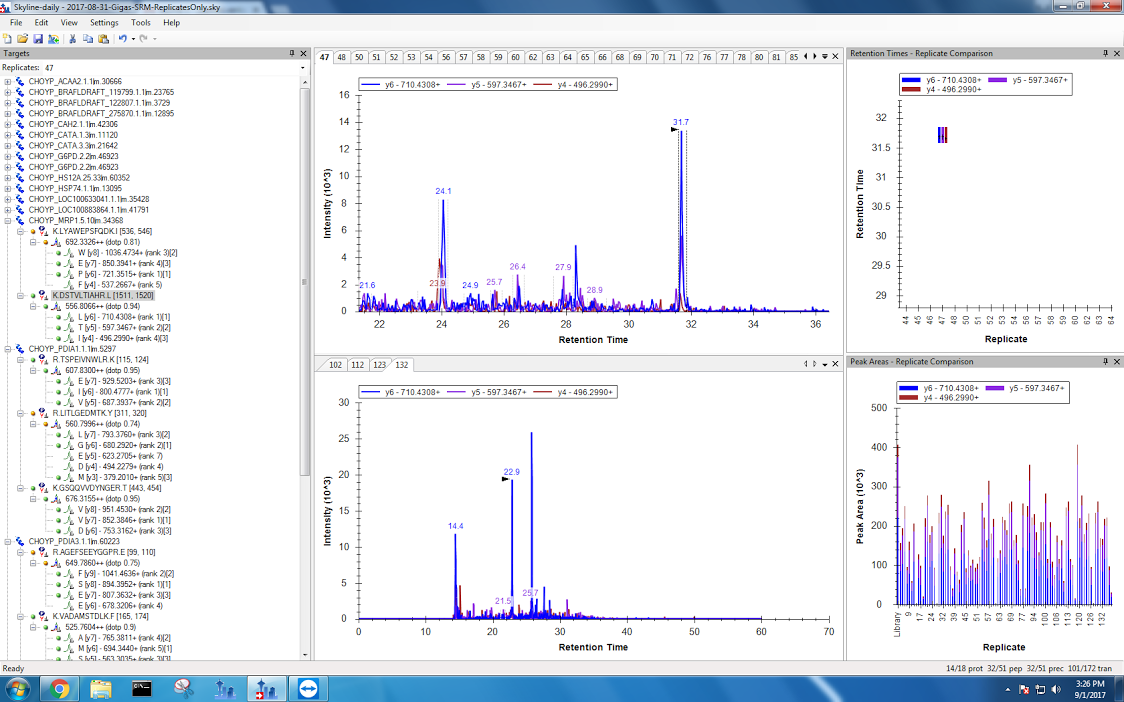Open the Settings menu
Viewport: 1124px width, 702px height.
pyautogui.click(x=103, y=22)
